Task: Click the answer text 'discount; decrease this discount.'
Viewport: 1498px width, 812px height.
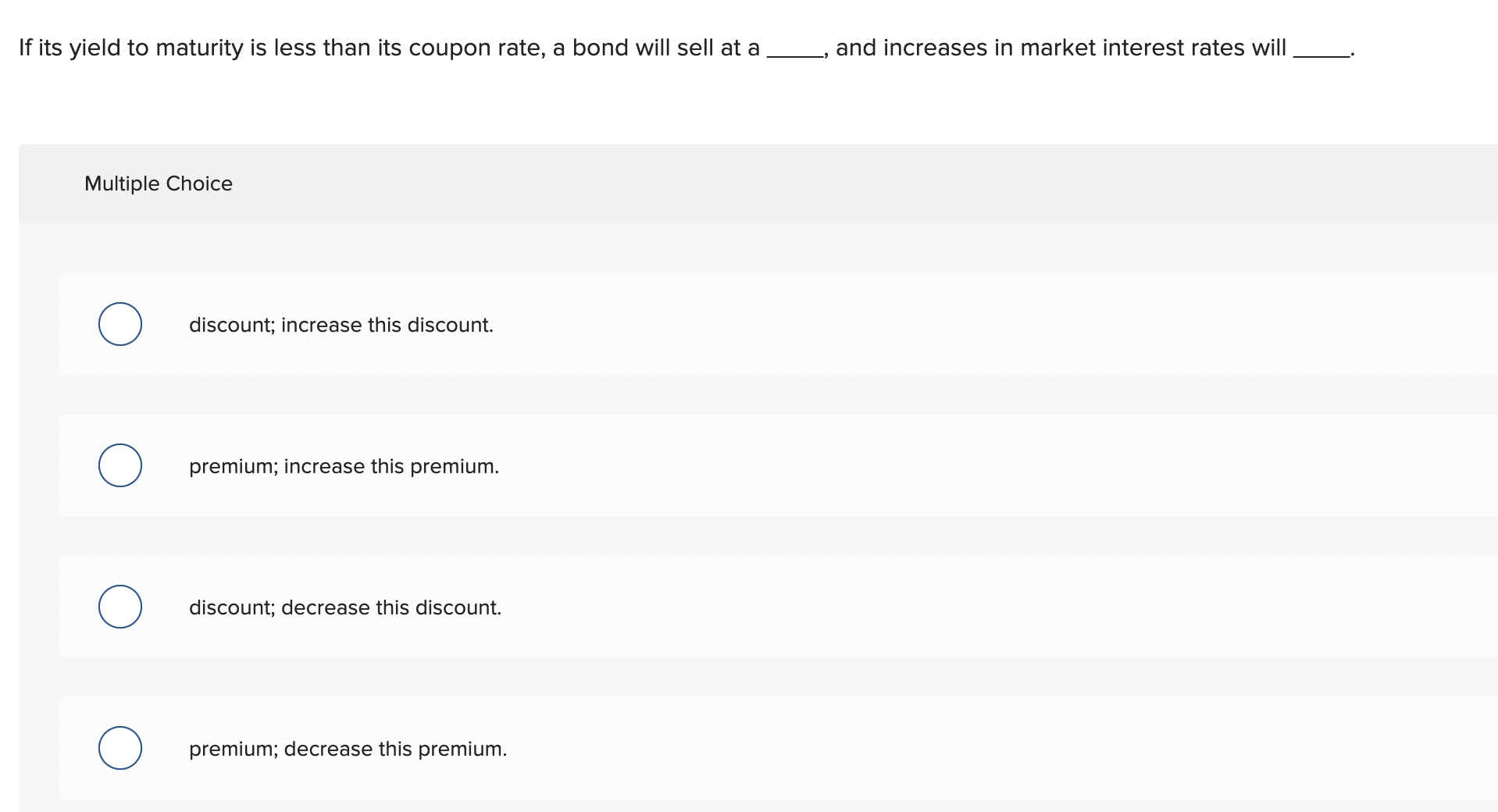Action: tap(345, 607)
